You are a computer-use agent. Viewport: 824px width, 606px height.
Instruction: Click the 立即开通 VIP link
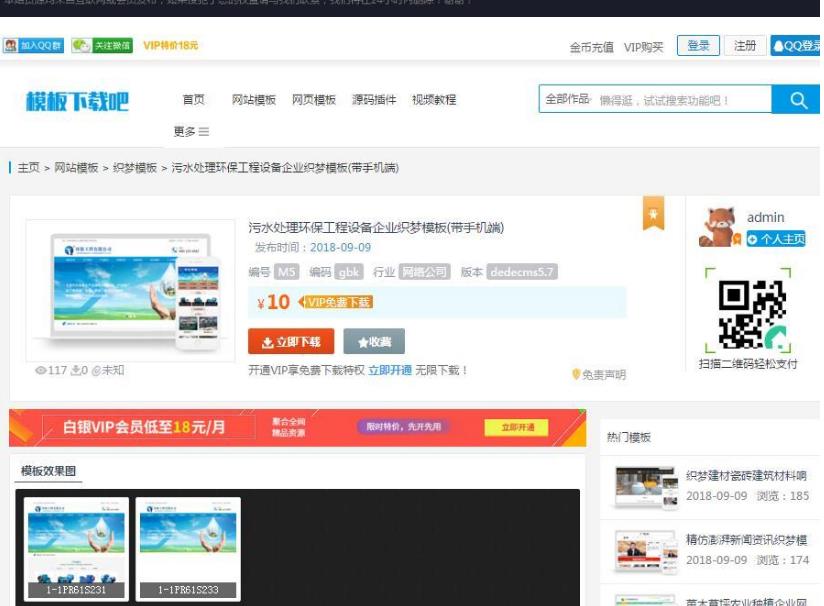[390, 371]
